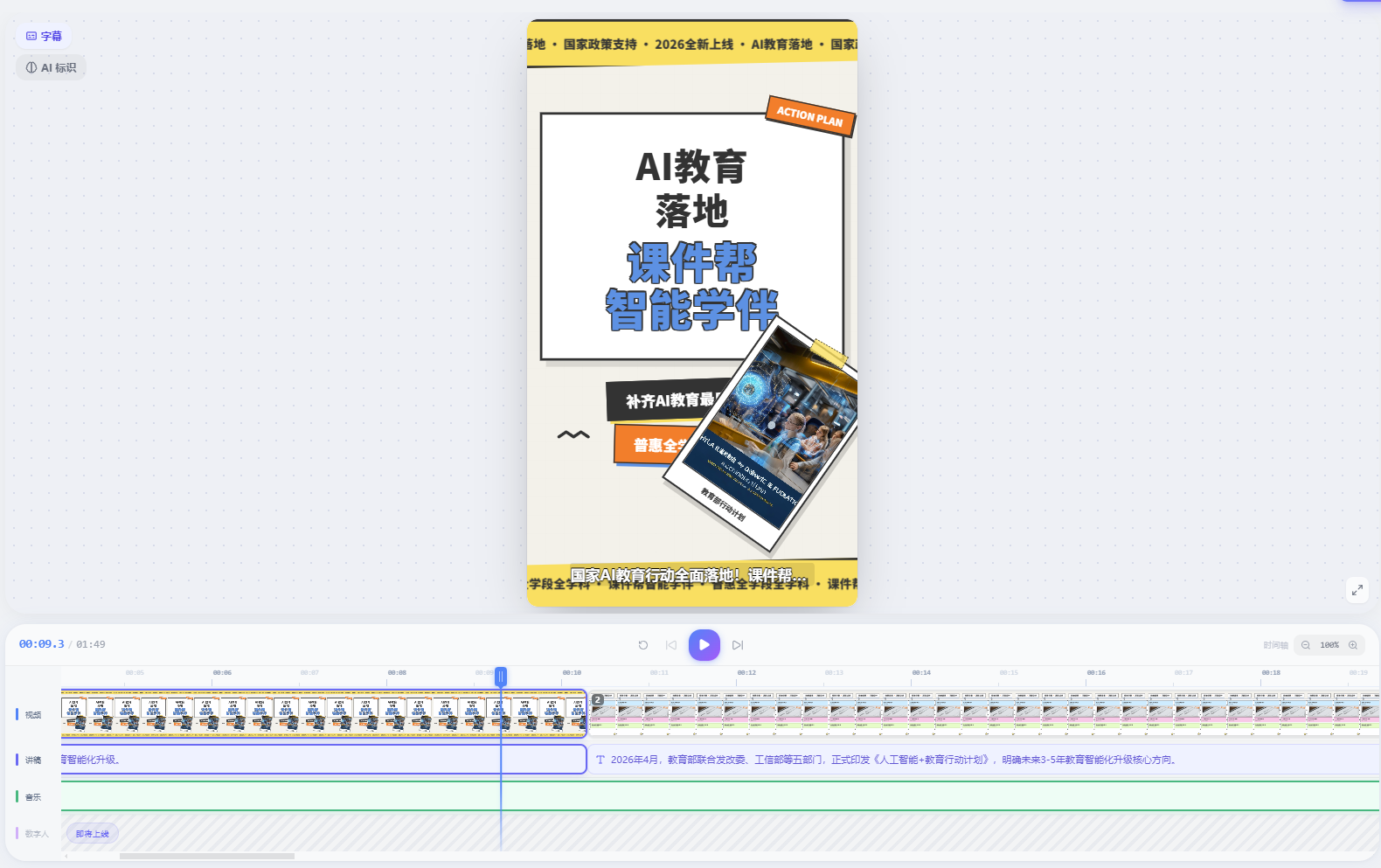
Task: Play the video preview
Action: coord(704,645)
